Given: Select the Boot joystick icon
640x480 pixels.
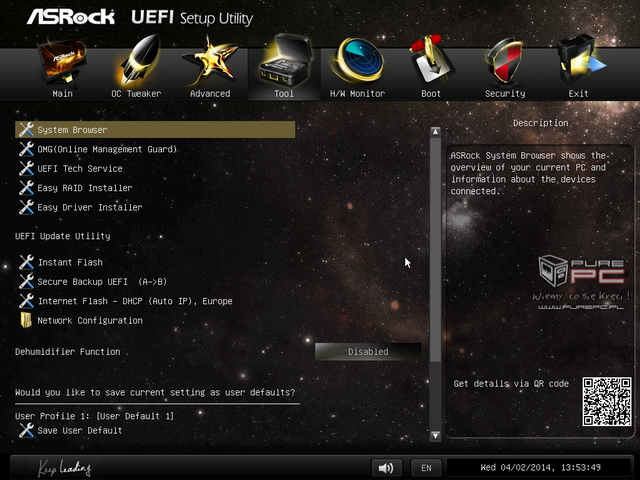Looking at the screenshot, I should tap(431, 61).
